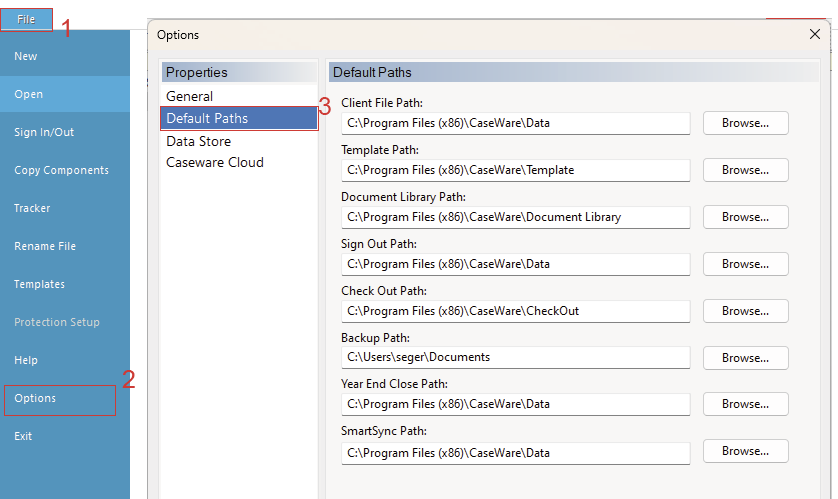Browse for the Client File Path
Image resolution: width=838 pixels, height=499 pixels.
click(745, 123)
